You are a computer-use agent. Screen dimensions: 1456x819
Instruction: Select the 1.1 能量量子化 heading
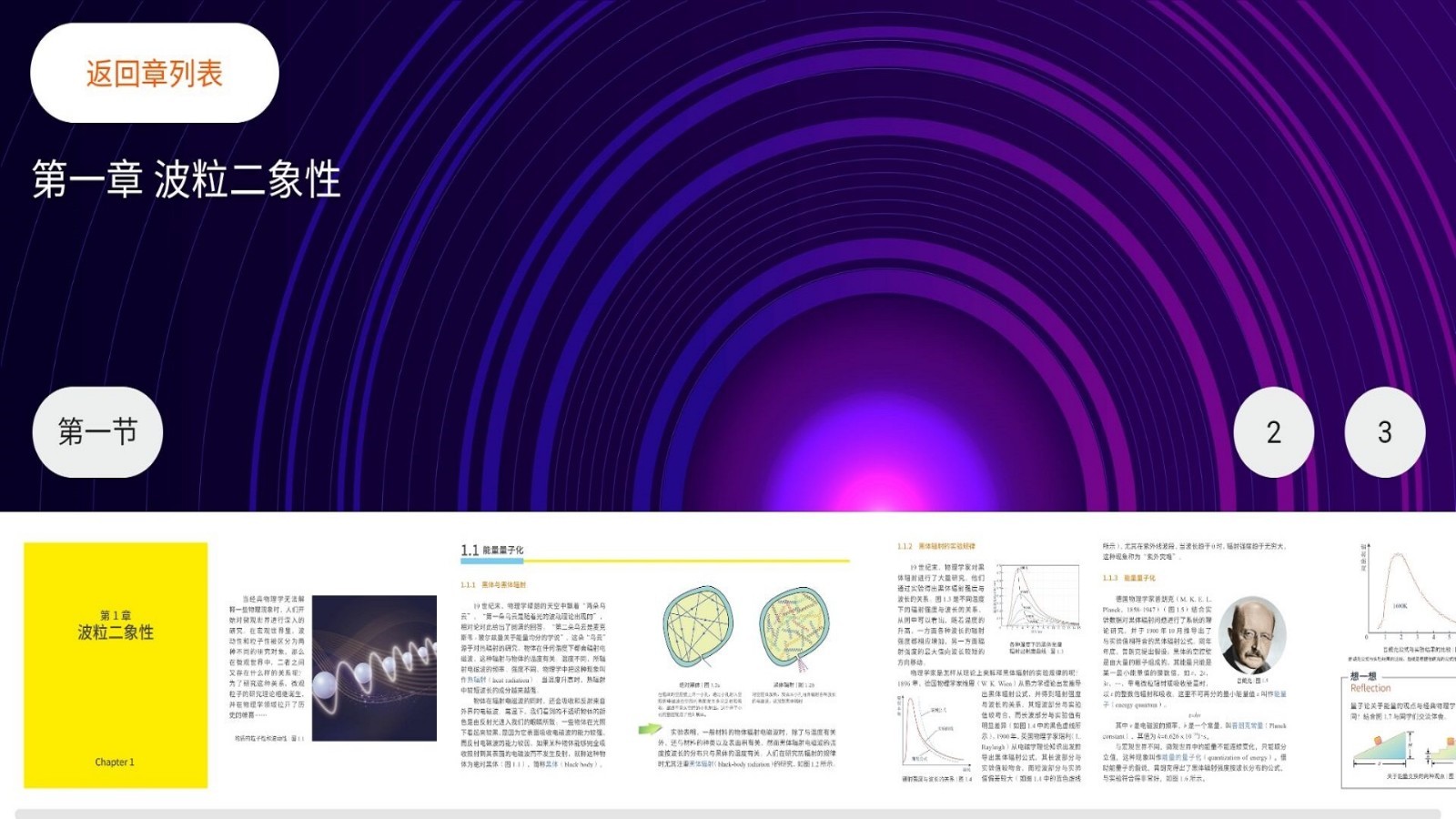tap(492, 550)
